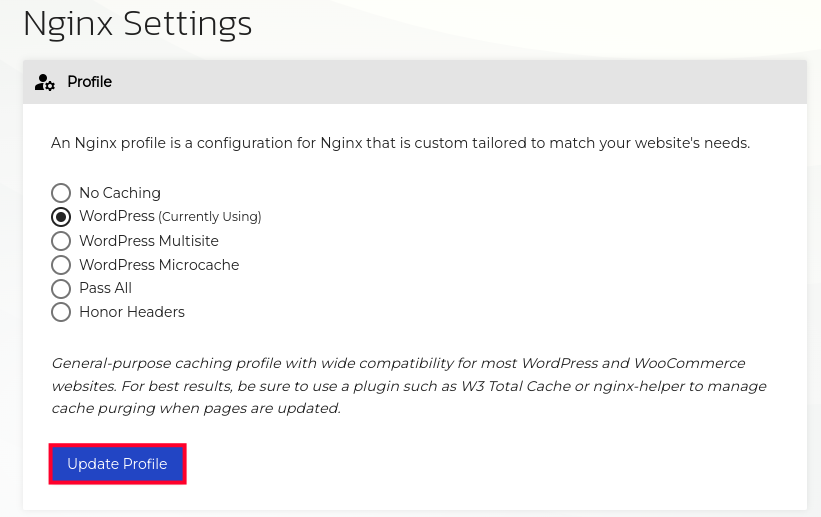The image size is (821, 517).
Task: Click the Profile section title text
Action: click(x=89, y=82)
